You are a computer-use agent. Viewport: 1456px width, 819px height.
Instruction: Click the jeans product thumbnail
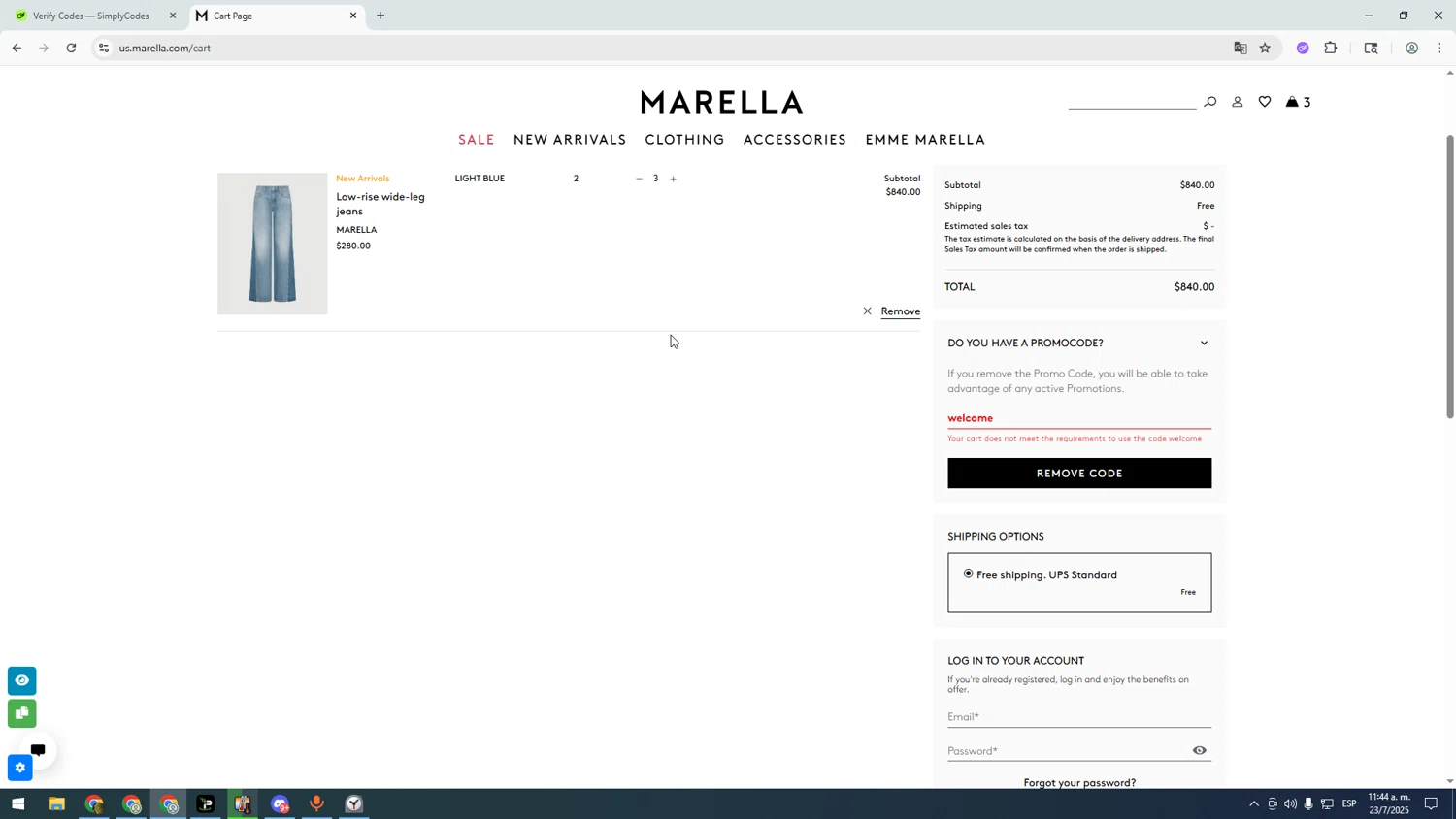click(x=272, y=244)
